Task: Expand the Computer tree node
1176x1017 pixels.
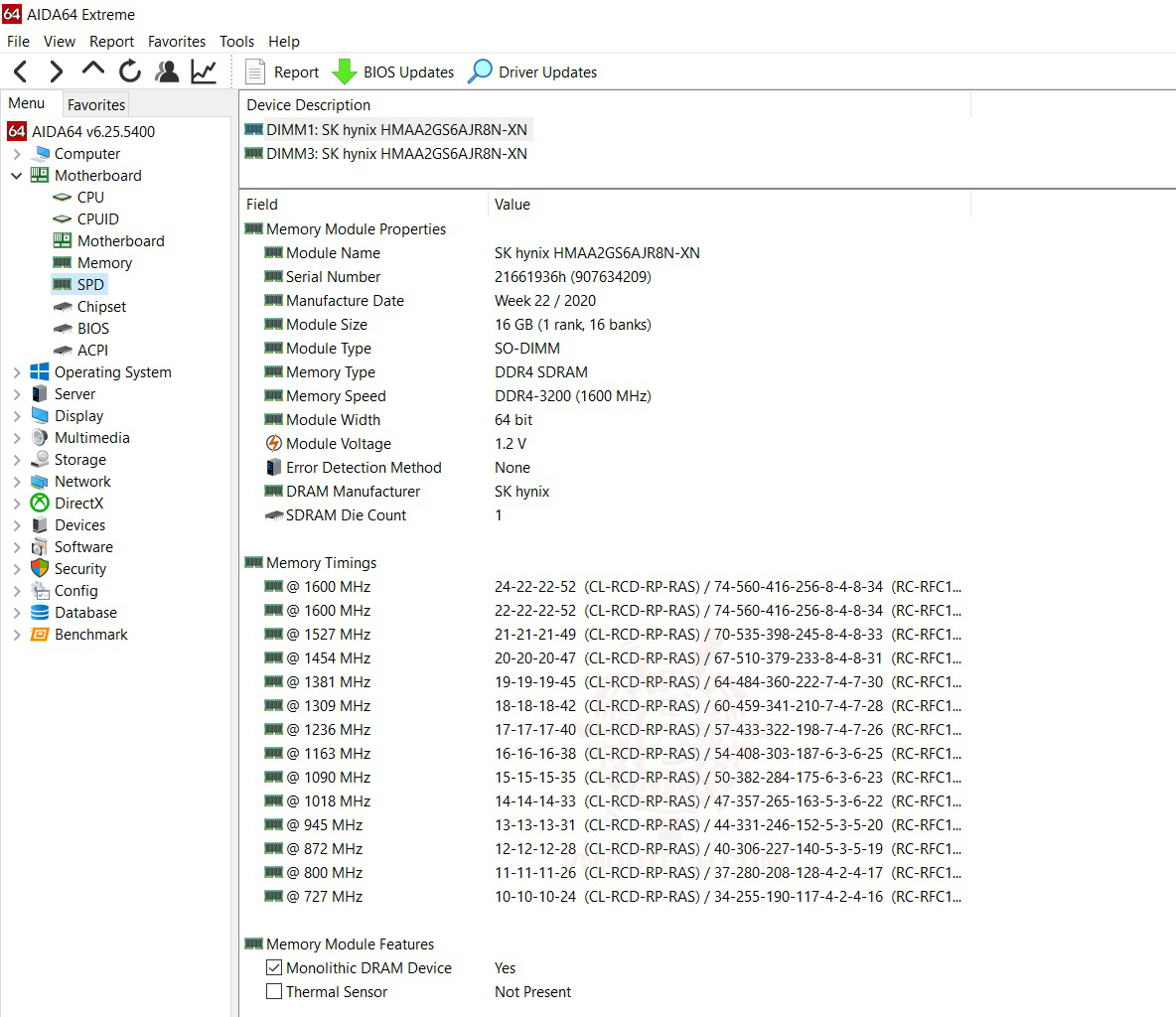Action: click(x=17, y=154)
